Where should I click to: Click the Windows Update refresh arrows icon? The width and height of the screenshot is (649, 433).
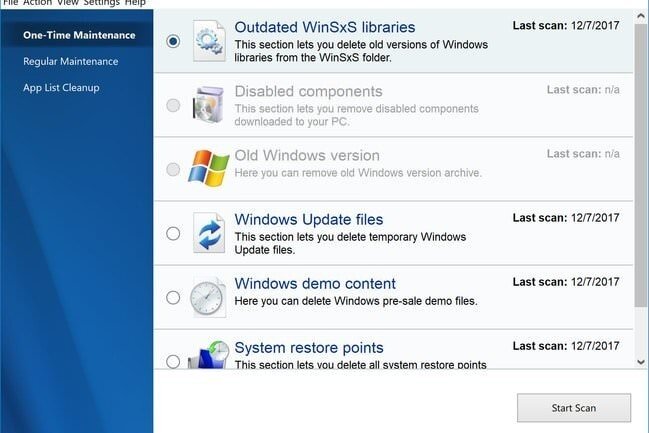tap(209, 233)
